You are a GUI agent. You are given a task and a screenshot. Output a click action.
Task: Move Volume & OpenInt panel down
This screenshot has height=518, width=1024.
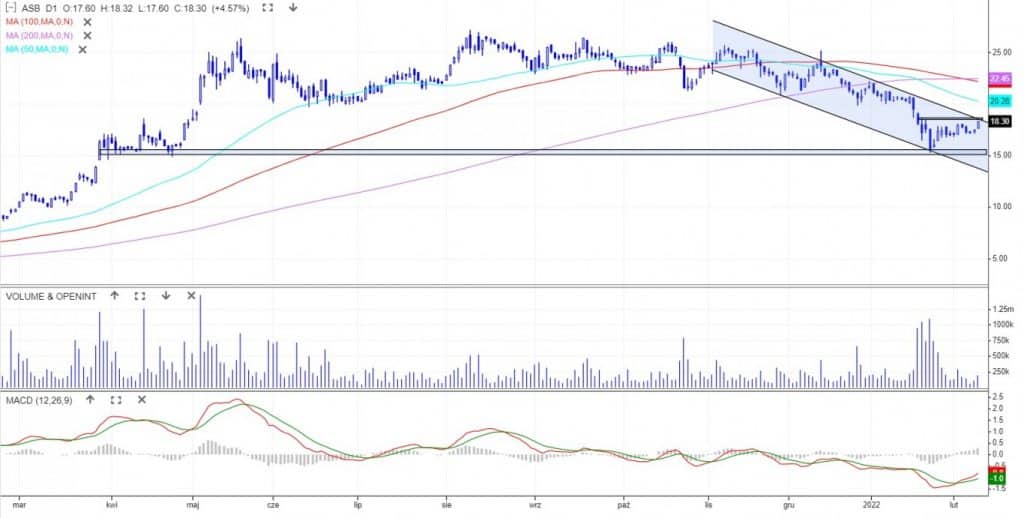click(166, 296)
